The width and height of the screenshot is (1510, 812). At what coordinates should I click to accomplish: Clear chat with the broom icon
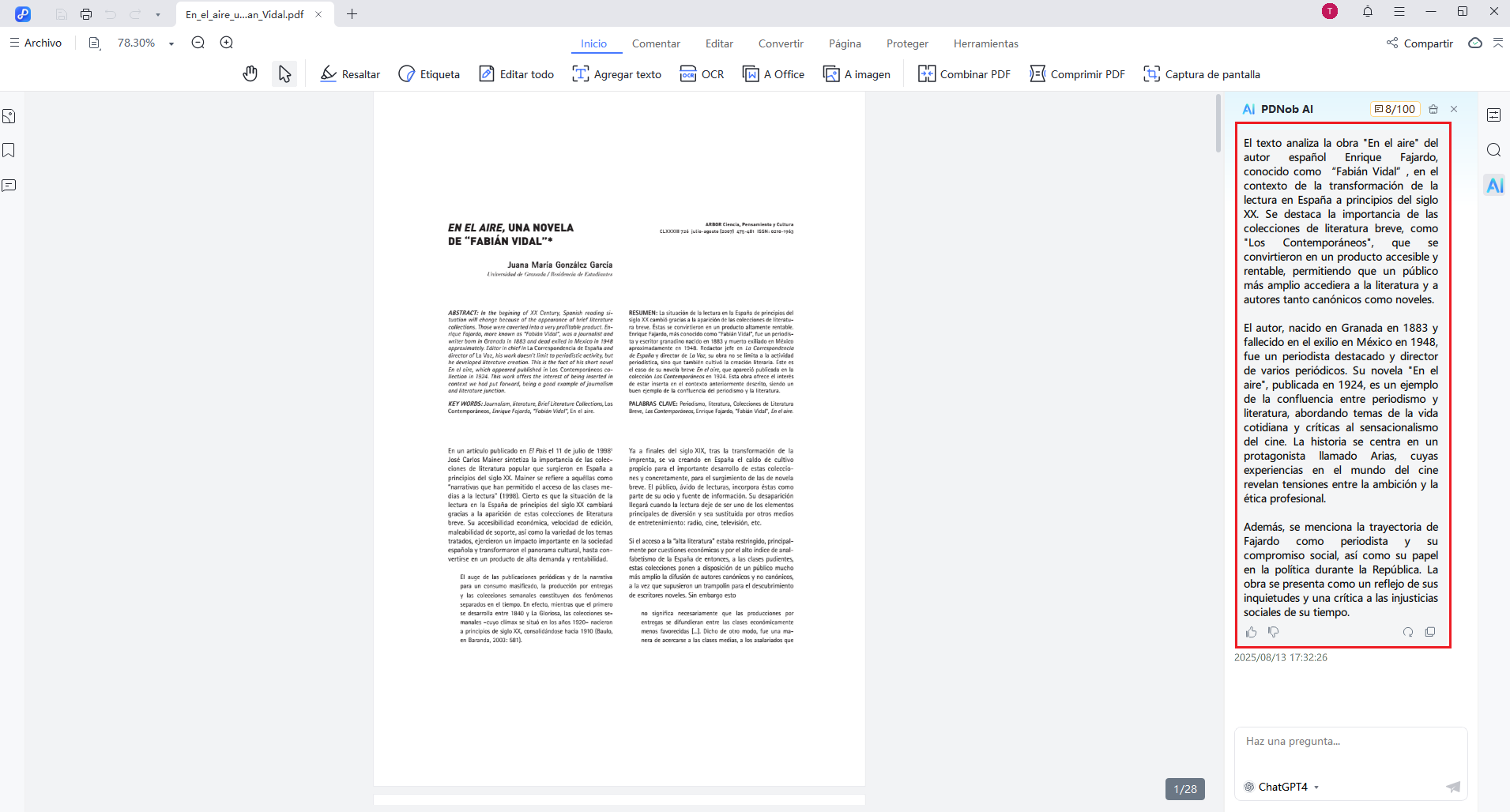point(1433,109)
